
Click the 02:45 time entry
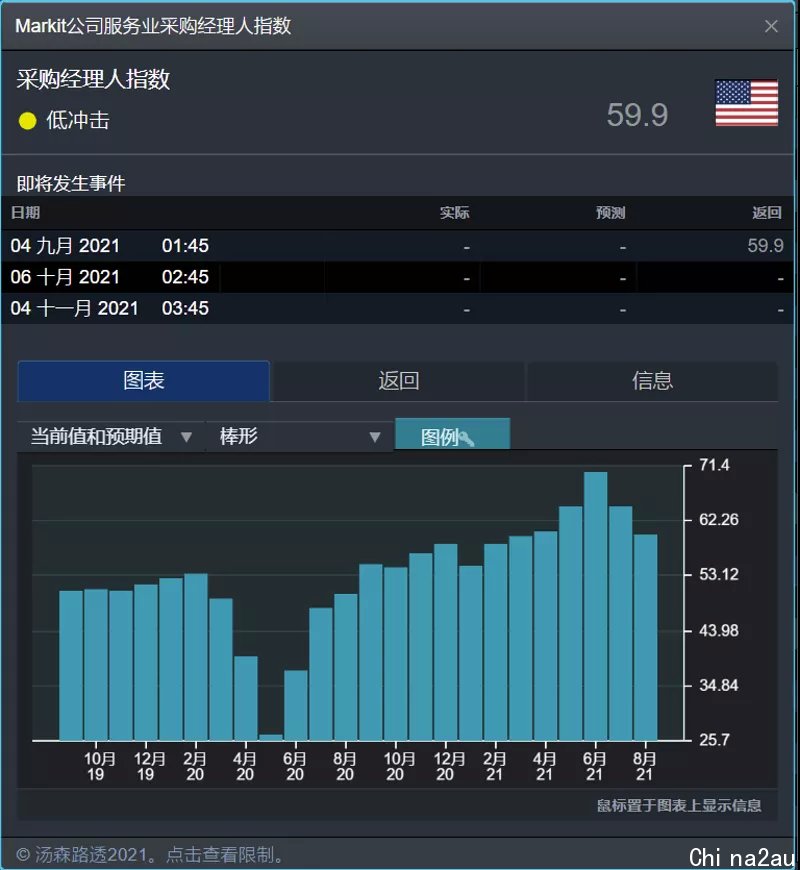click(x=185, y=277)
